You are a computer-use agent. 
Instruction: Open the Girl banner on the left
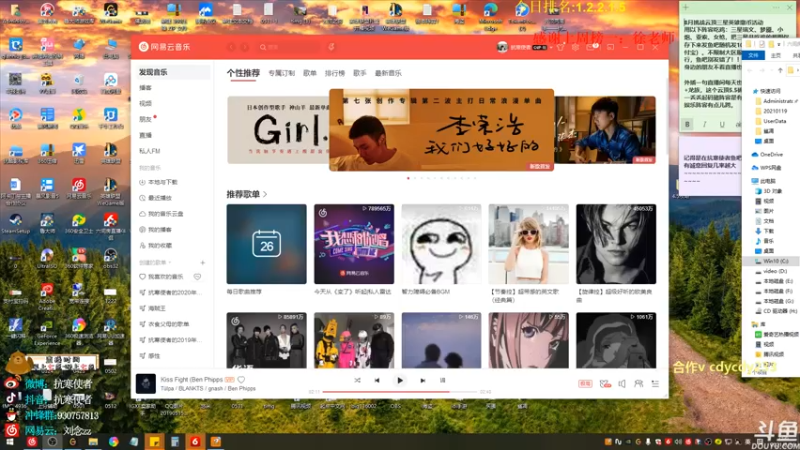click(278, 130)
